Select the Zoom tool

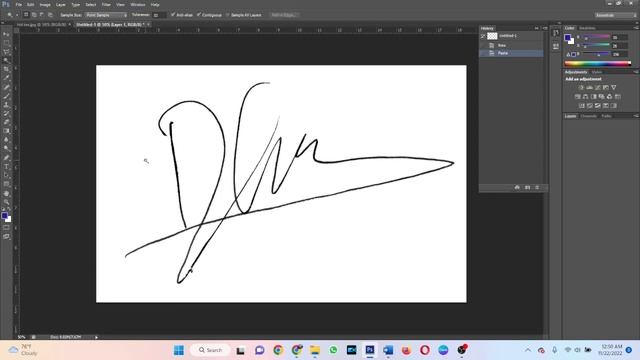coord(6,202)
